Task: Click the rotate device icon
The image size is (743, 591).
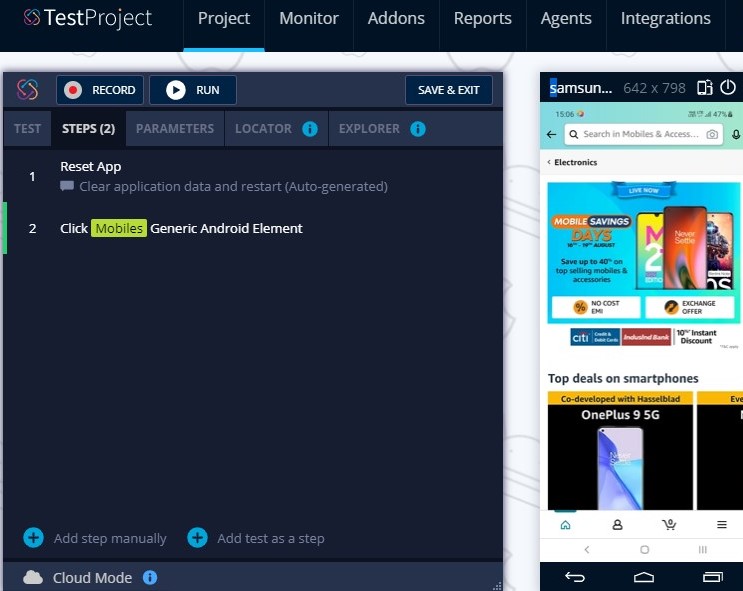Action: 705,88
